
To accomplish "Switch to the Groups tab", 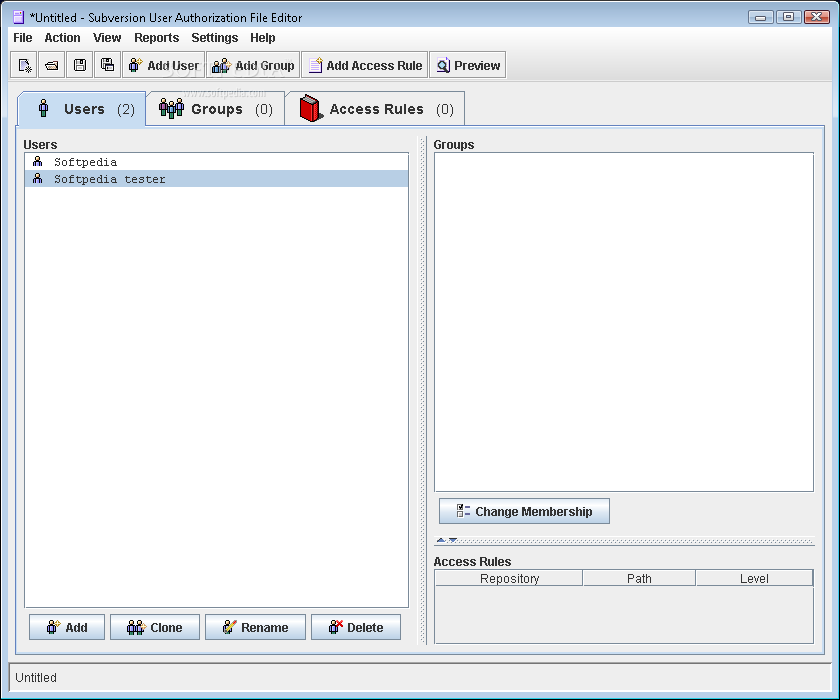I will [x=215, y=109].
